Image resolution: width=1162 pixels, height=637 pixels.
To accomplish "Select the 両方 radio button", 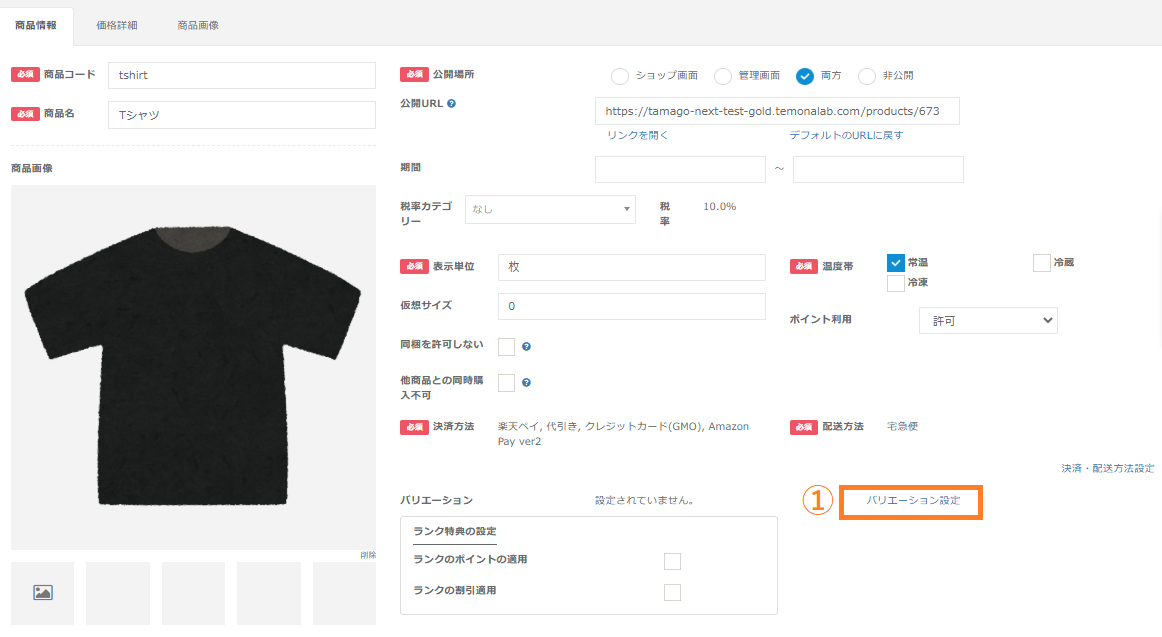I will 805,76.
